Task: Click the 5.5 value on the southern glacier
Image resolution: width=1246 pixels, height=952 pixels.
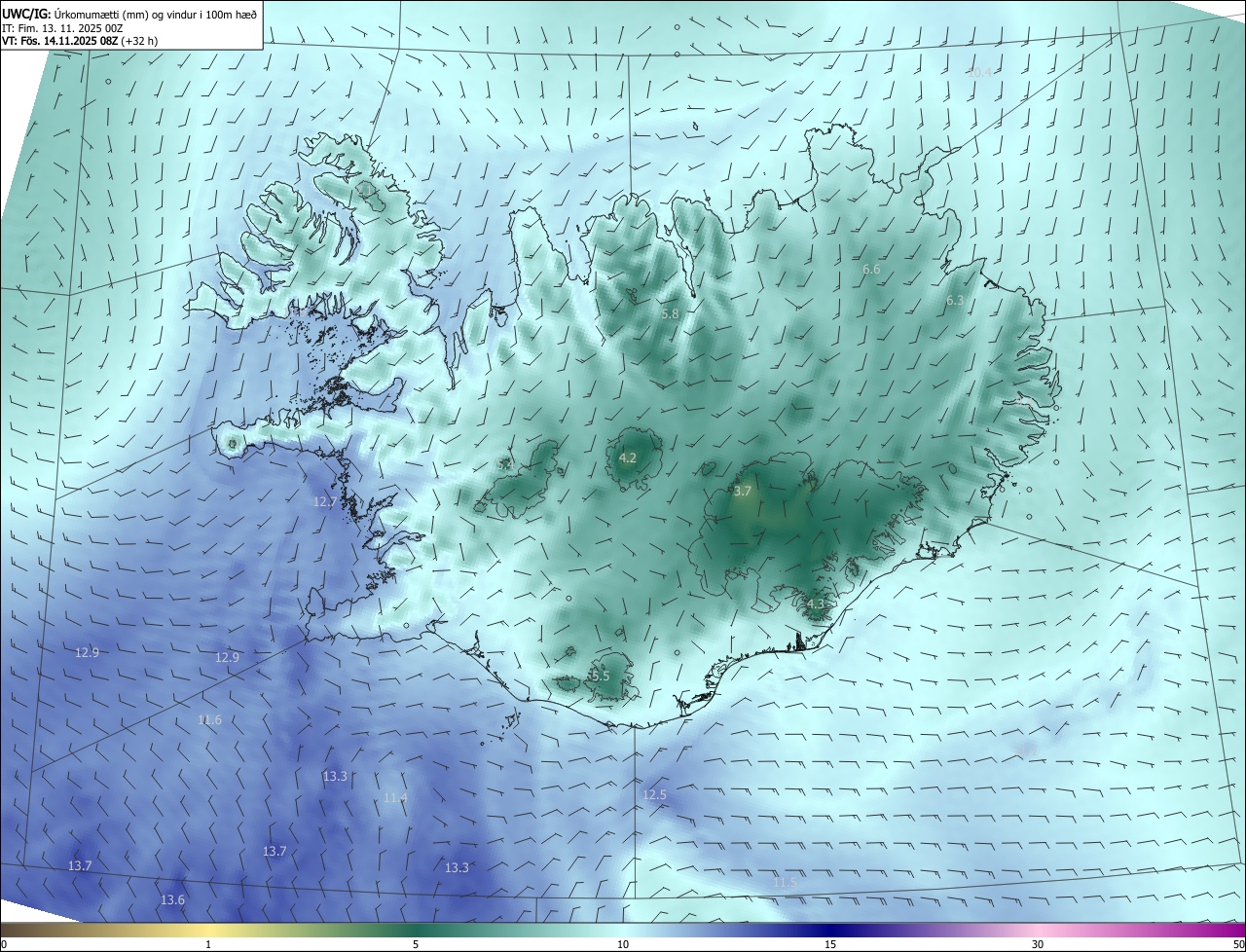Action: [601, 677]
